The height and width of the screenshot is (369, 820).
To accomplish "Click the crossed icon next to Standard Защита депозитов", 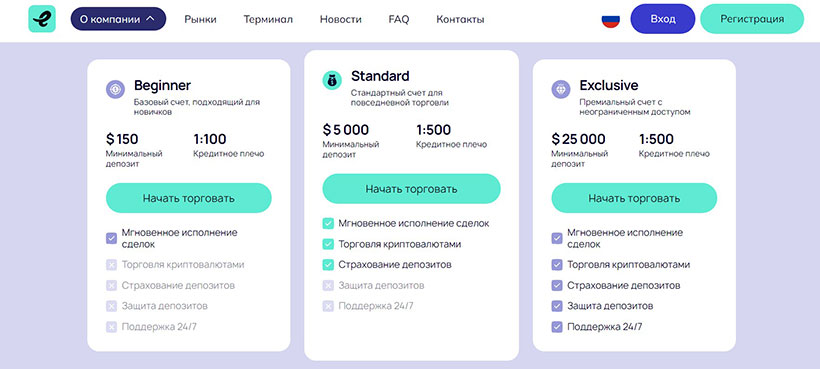I will [328, 286].
